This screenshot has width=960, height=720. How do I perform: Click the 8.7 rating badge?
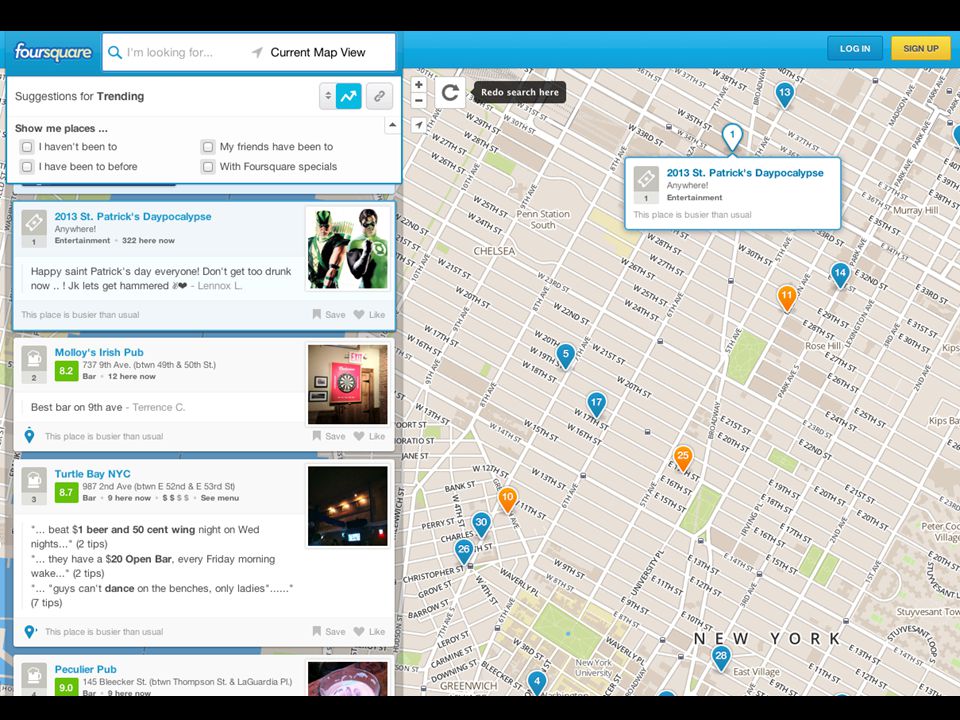(x=66, y=492)
